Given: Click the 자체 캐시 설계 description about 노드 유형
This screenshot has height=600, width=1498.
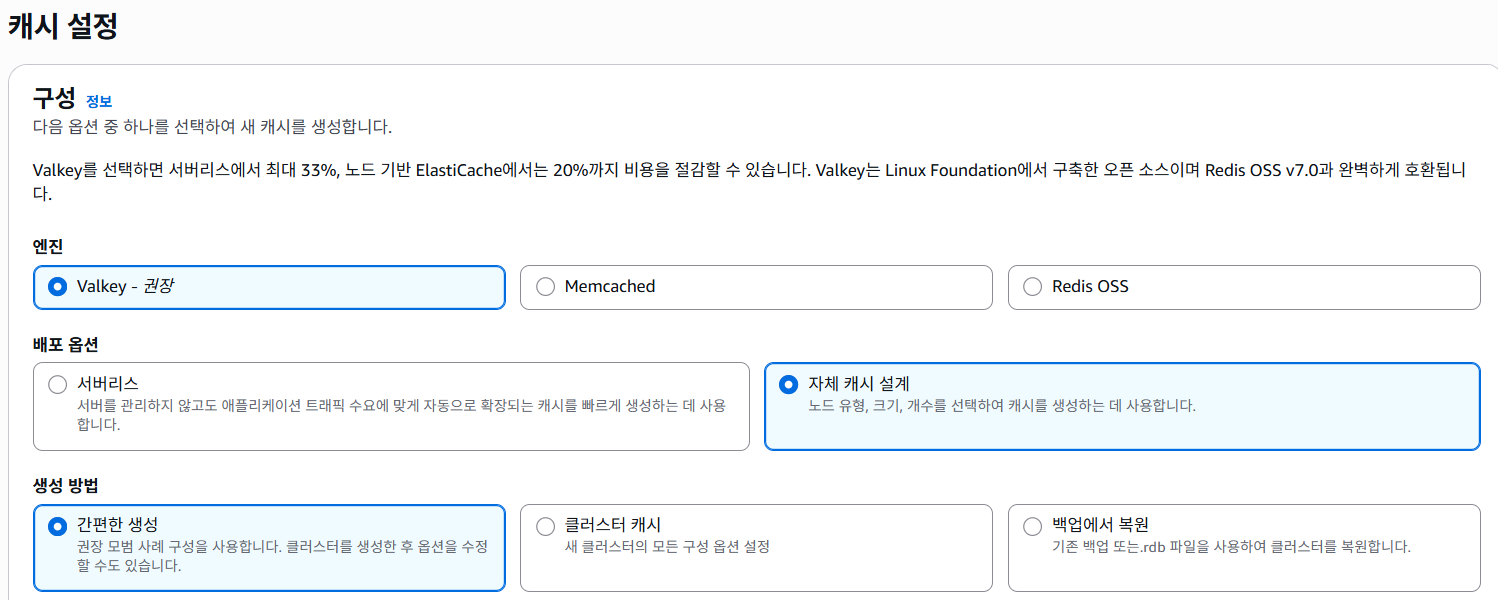Looking at the screenshot, I should tap(1001, 406).
